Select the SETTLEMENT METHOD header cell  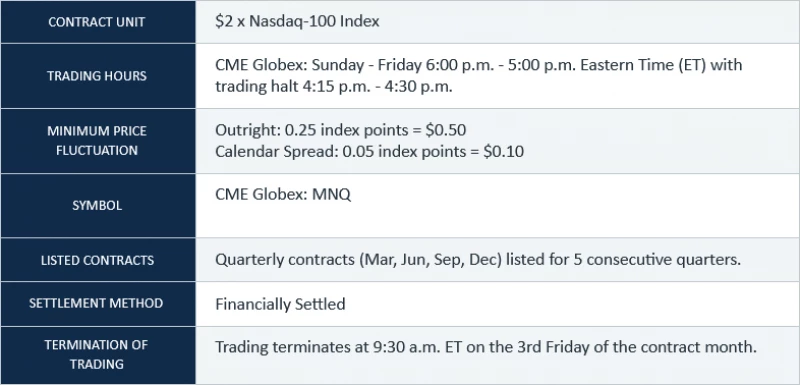click(97, 303)
